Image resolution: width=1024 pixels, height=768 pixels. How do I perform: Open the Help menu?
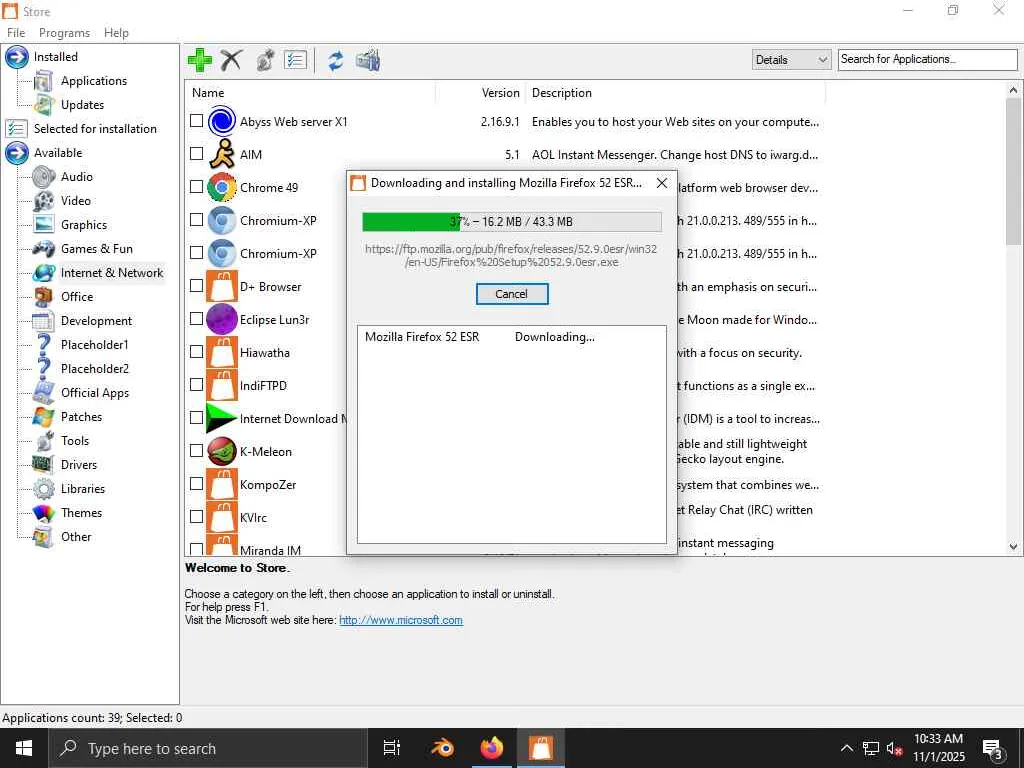116,33
